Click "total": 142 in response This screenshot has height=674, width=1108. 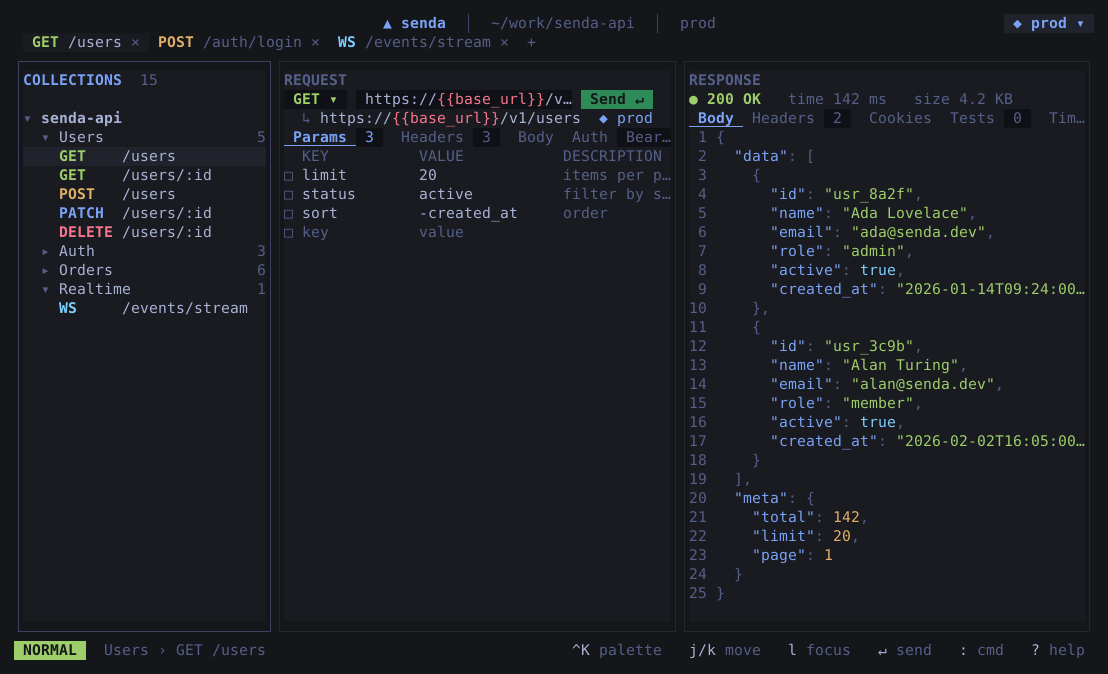point(806,517)
